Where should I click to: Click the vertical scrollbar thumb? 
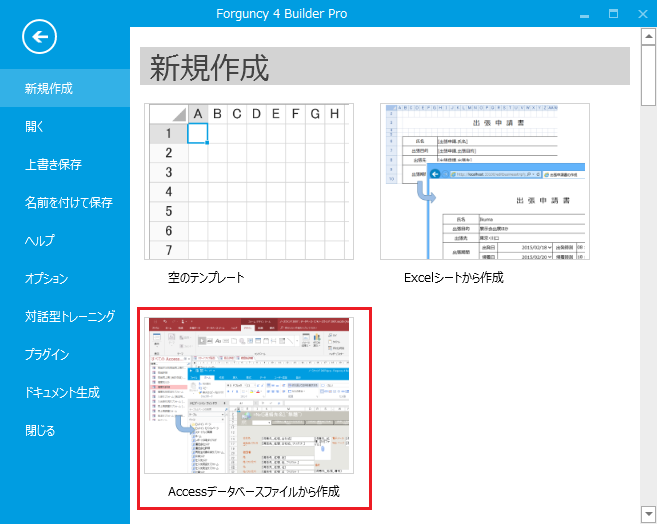(x=648, y=75)
